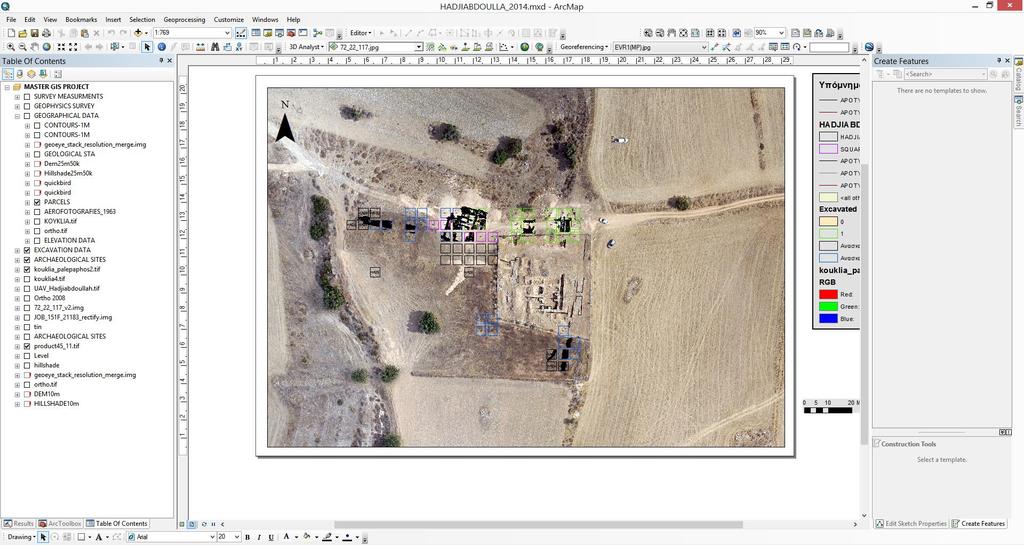Toggle Bold text formatting
Screen dimensions: 1024x545
248,537
